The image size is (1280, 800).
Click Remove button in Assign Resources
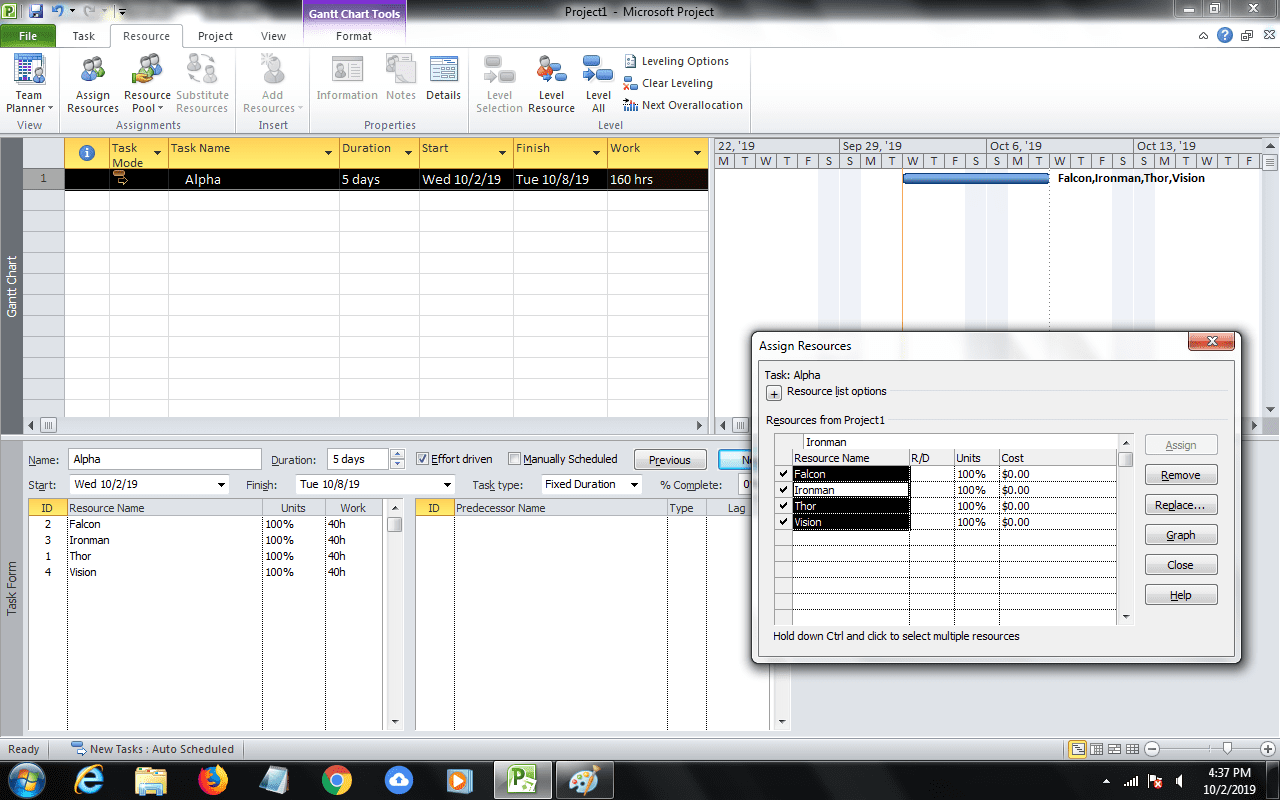[1181, 475]
